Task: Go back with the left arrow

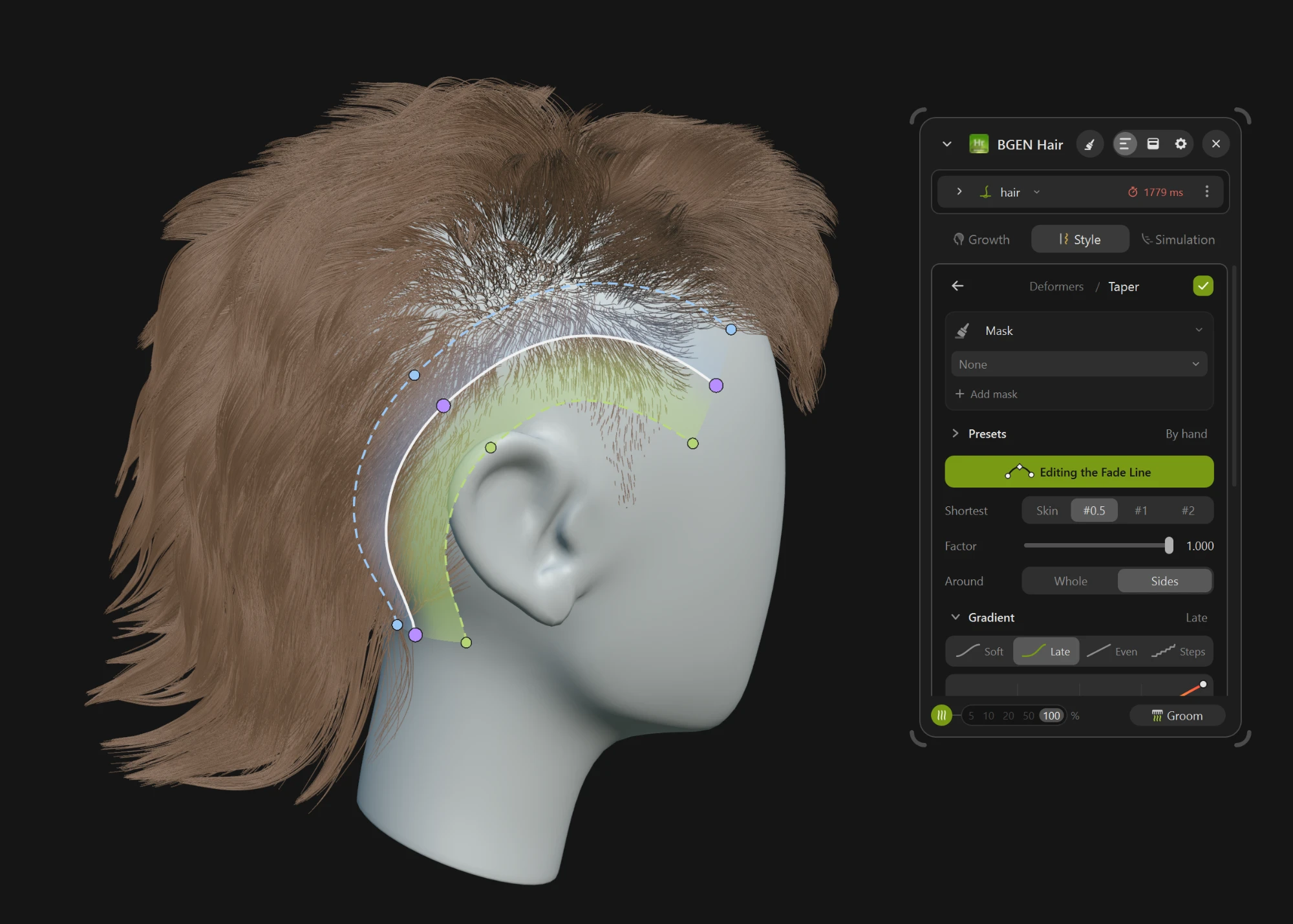Action: click(958, 286)
